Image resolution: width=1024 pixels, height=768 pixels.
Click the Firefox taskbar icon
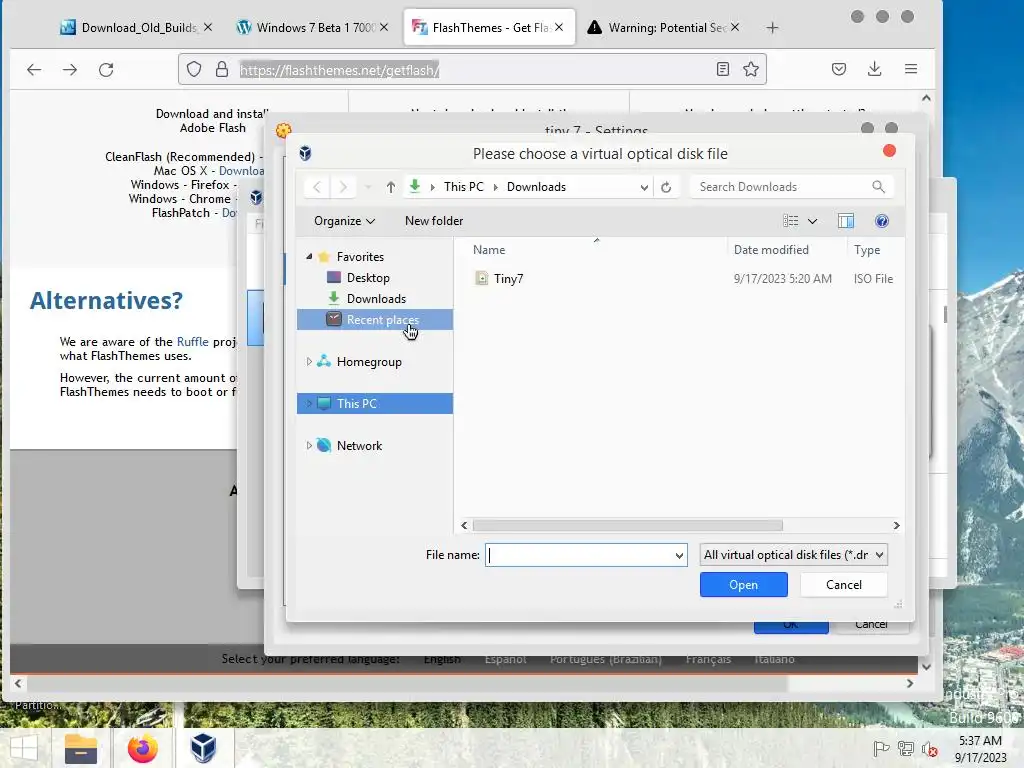coord(142,748)
